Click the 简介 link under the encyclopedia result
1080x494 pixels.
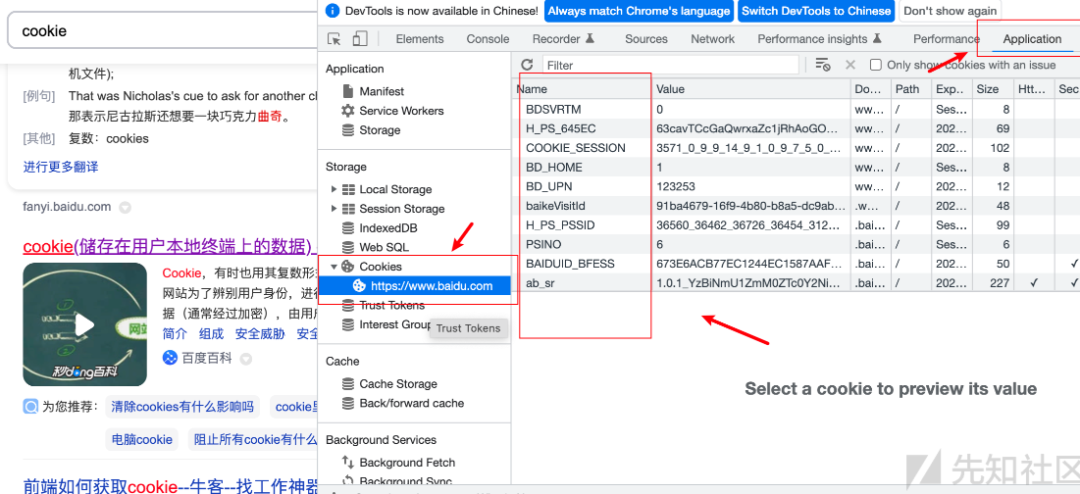[x=174, y=333]
